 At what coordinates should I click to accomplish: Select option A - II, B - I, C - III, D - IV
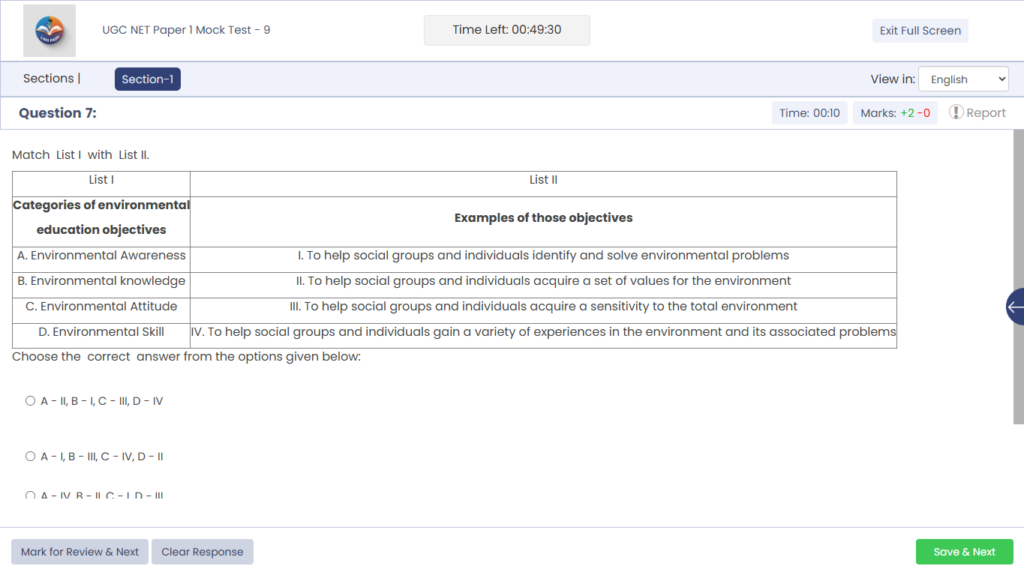30,401
